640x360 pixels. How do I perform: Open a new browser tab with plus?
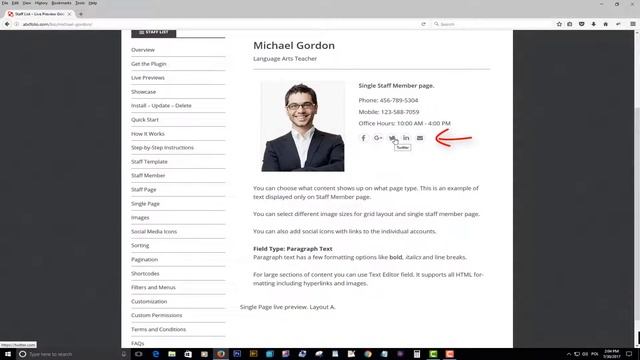(x=81, y=14)
